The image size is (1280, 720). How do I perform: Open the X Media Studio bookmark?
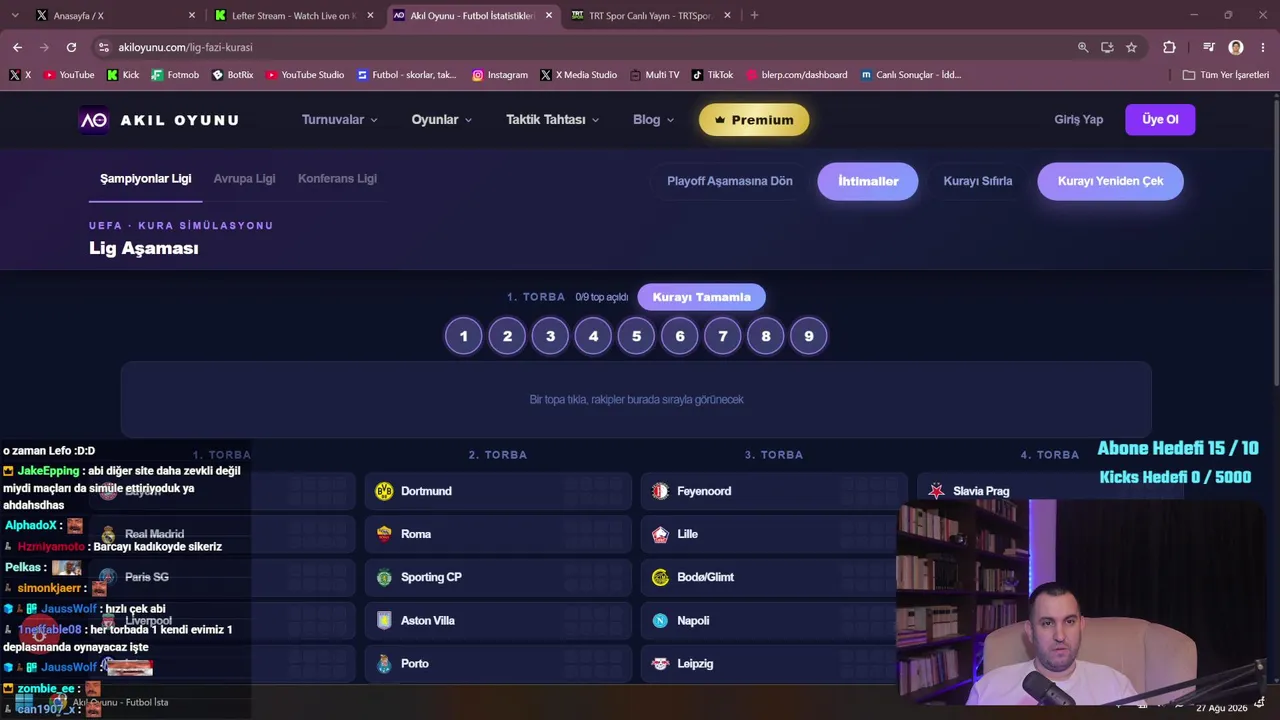(x=578, y=75)
